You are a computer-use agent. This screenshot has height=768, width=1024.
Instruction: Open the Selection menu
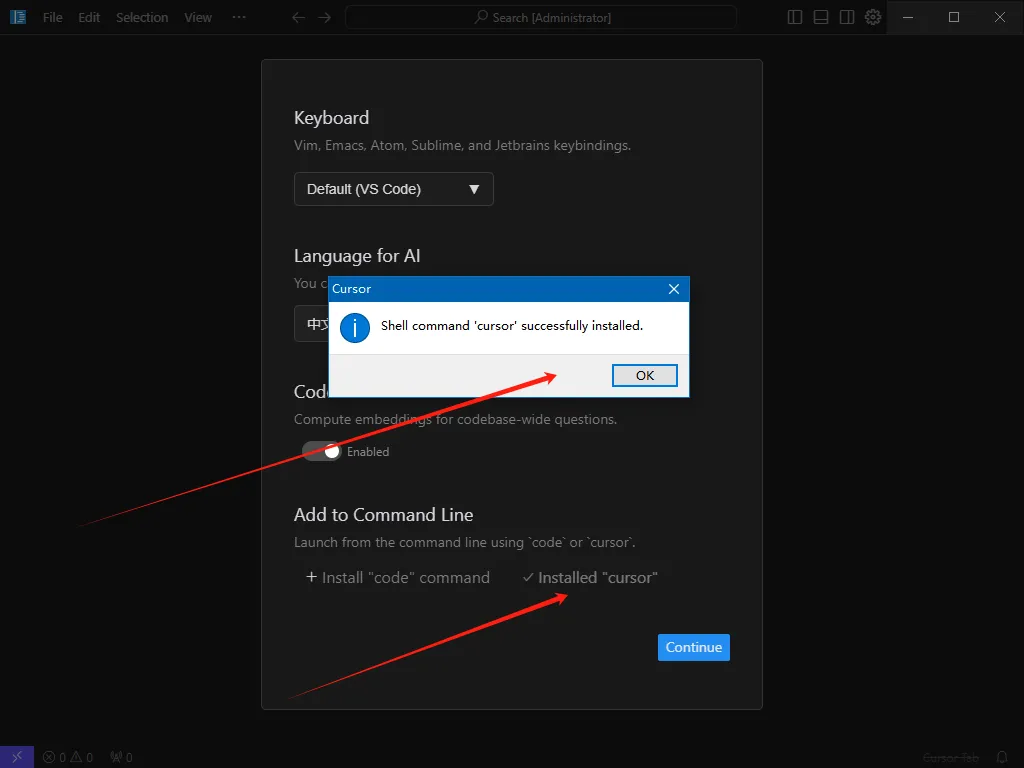(142, 18)
